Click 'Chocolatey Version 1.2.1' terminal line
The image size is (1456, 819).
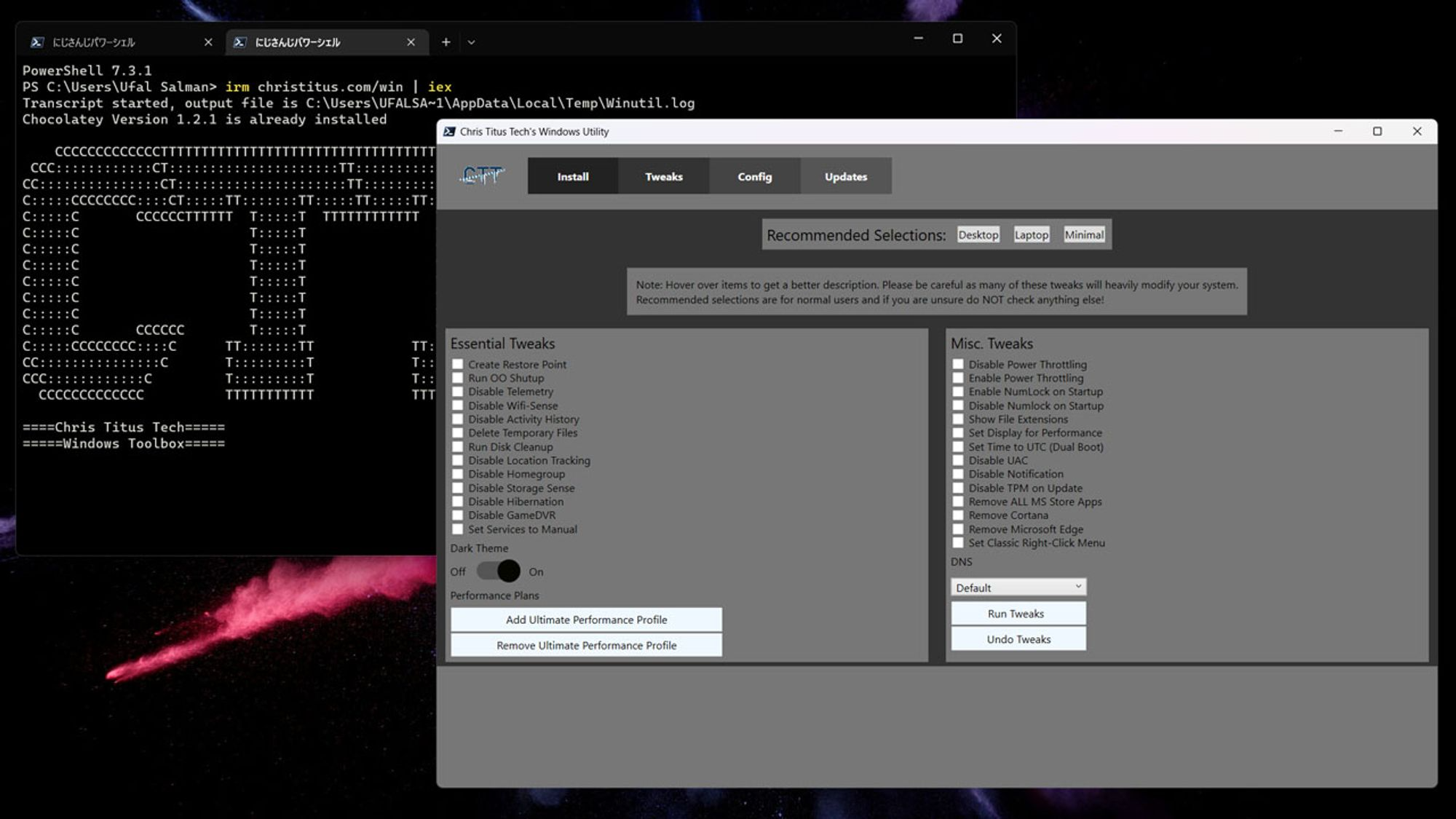[205, 119]
